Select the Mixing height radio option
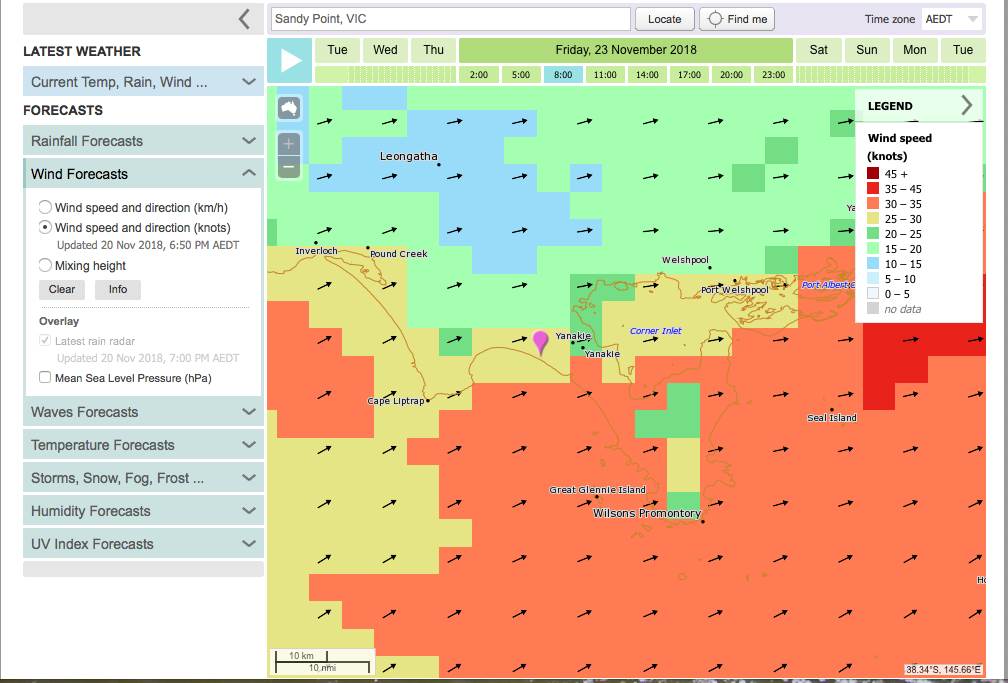Viewport: 1008px width, 683px height. pos(45,266)
